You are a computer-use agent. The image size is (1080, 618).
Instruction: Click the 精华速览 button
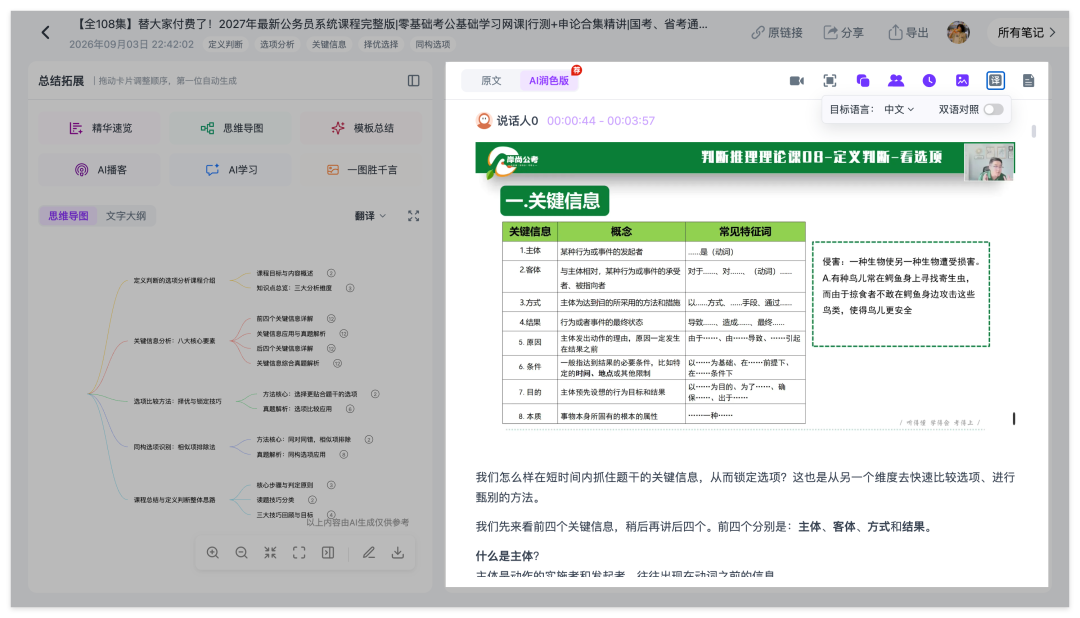[101, 128]
